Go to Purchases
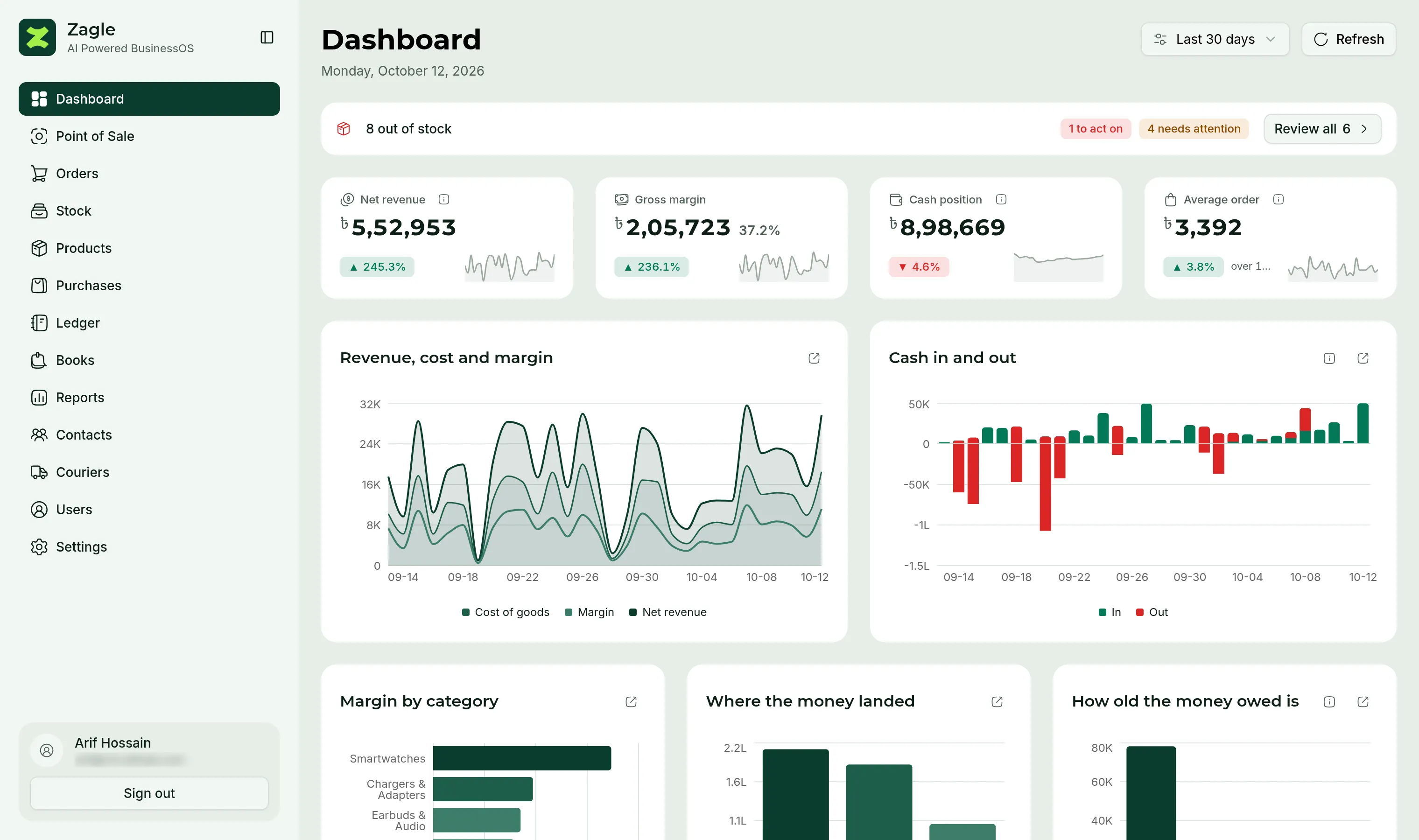Image resolution: width=1419 pixels, height=840 pixels. pyautogui.click(x=149, y=285)
